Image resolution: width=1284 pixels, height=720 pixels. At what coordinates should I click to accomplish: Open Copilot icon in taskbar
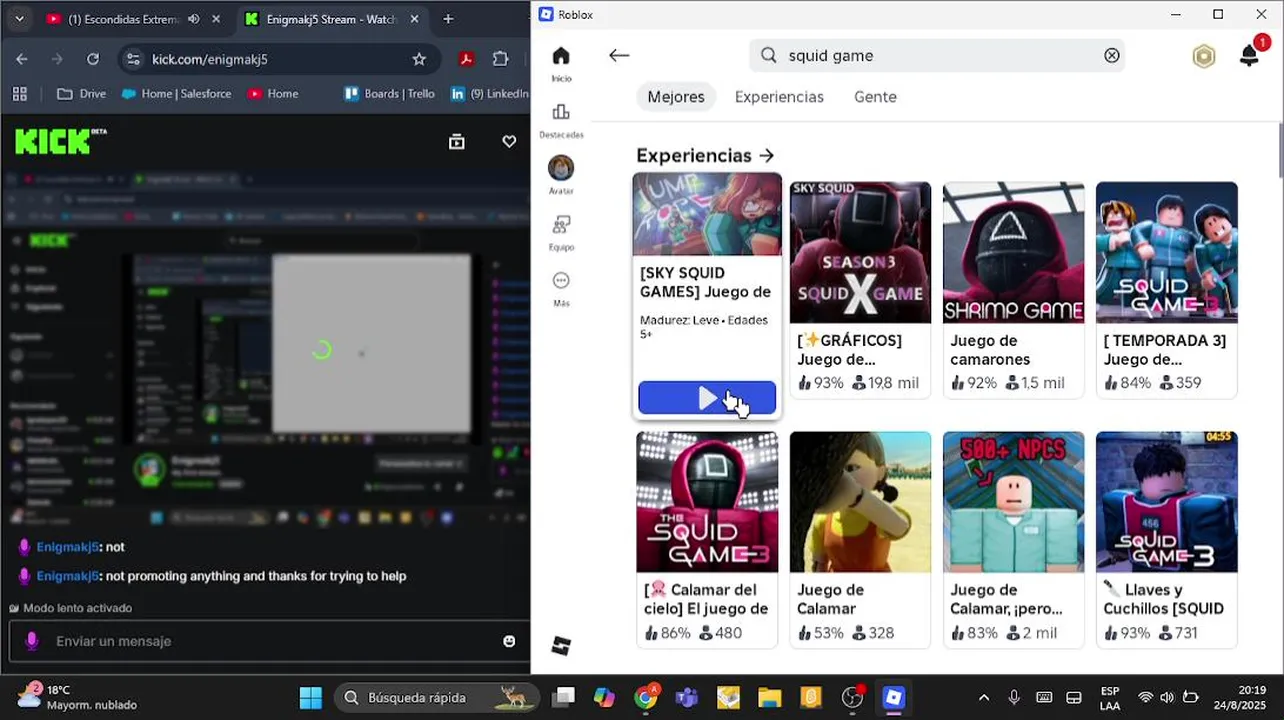tap(604, 697)
